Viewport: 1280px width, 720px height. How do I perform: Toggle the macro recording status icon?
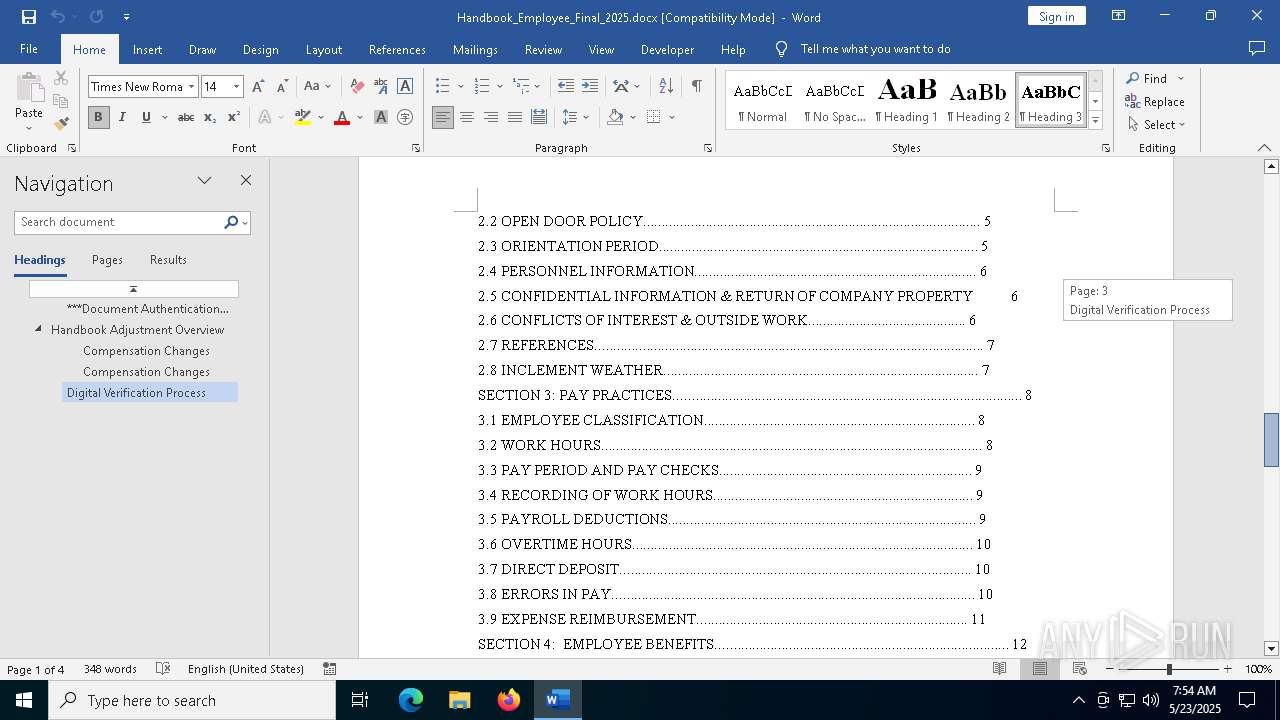click(x=330, y=669)
